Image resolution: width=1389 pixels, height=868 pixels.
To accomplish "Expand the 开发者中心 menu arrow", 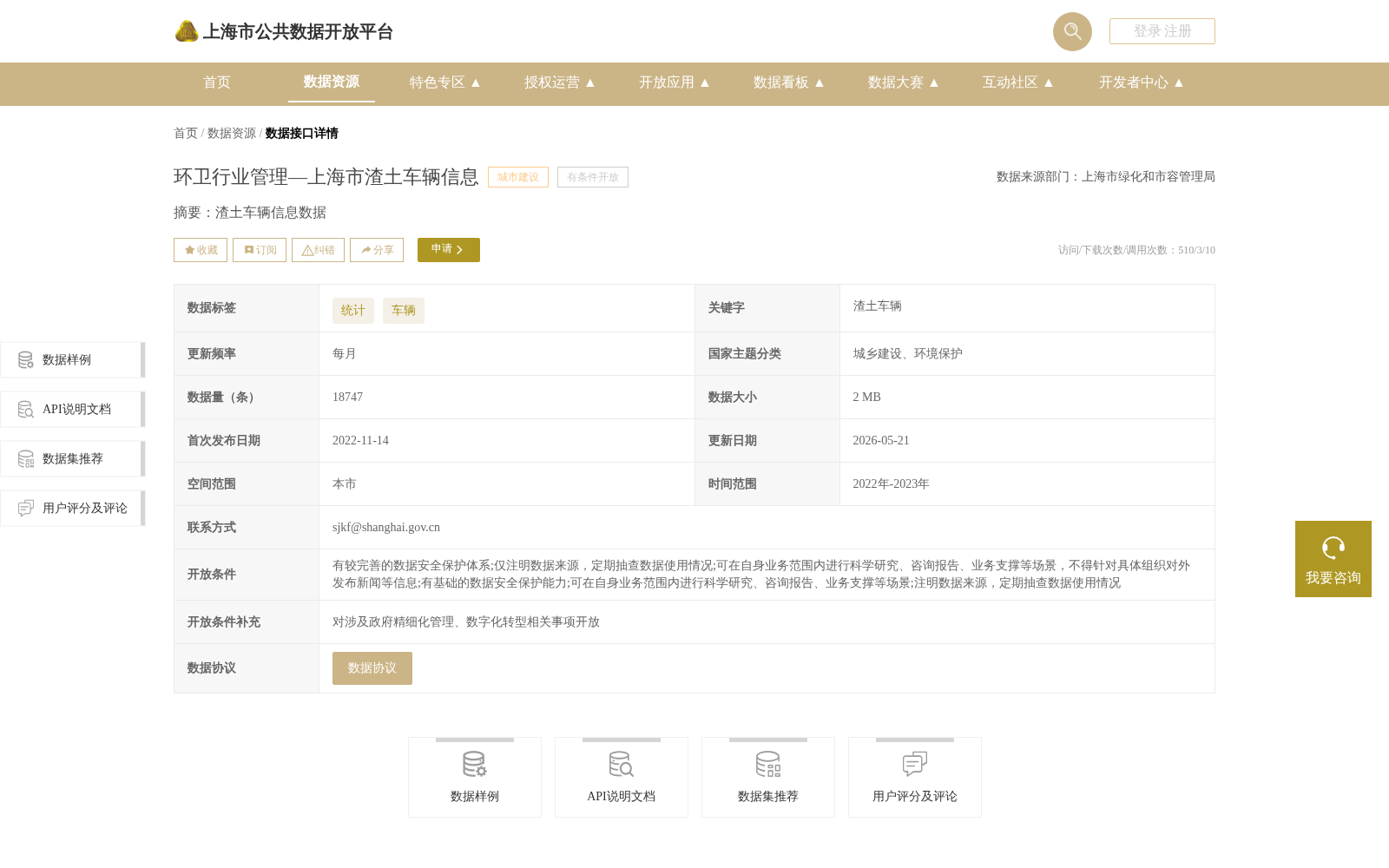I will tap(1179, 82).
